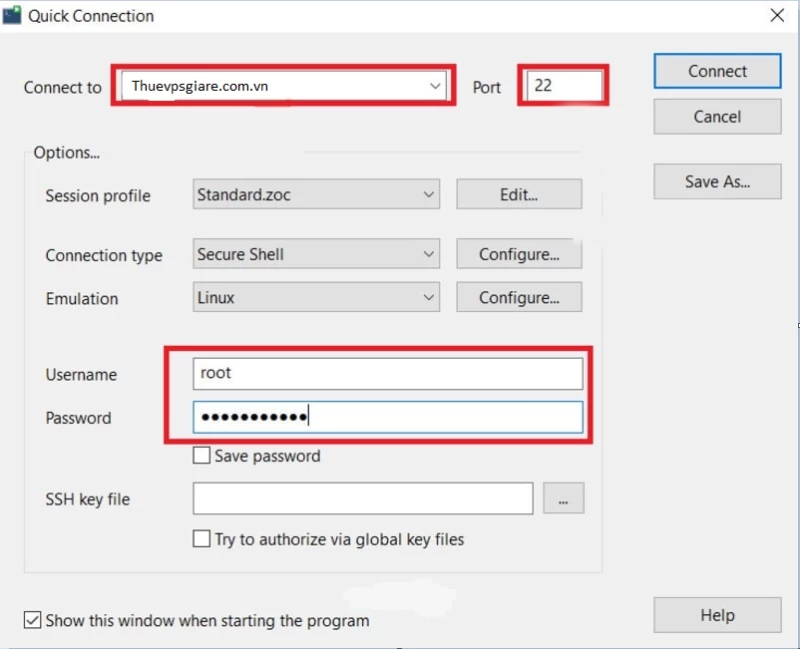
Task: Open the Session profile dropdown
Action: click(316, 194)
